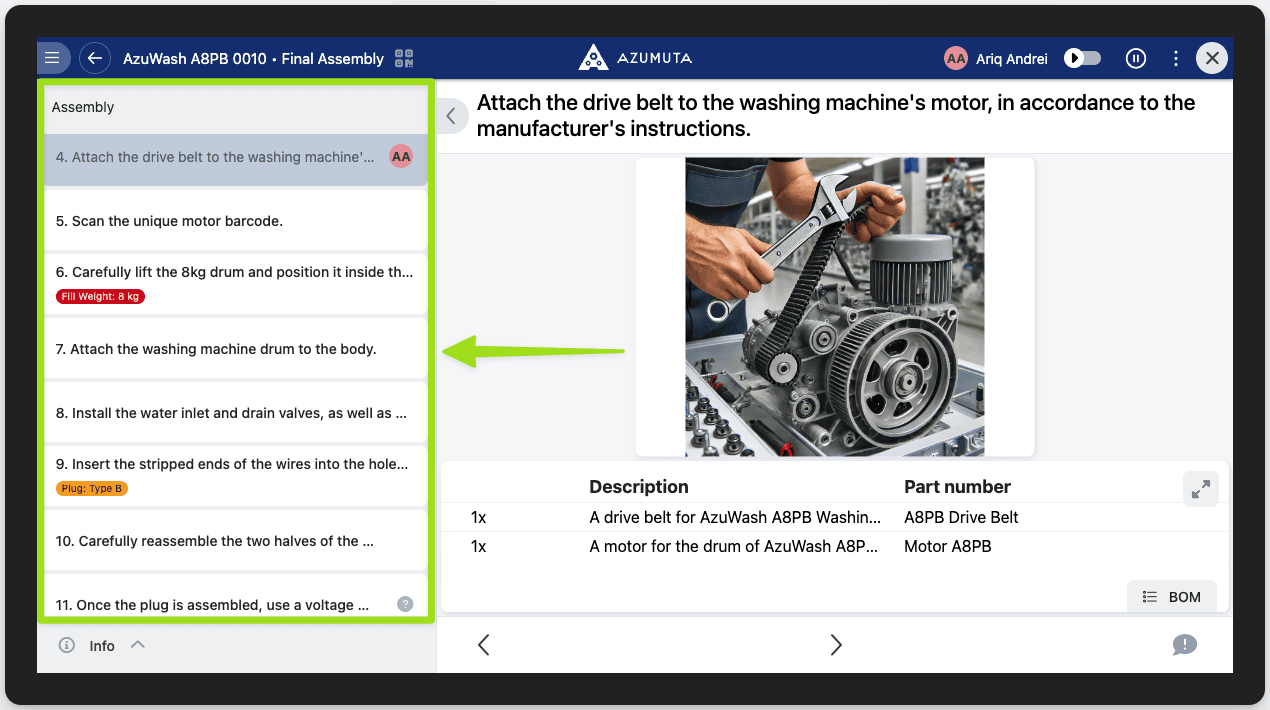The height and width of the screenshot is (710, 1270).
Task: Expand the parts table to fullscreen
Action: coord(1200,488)
